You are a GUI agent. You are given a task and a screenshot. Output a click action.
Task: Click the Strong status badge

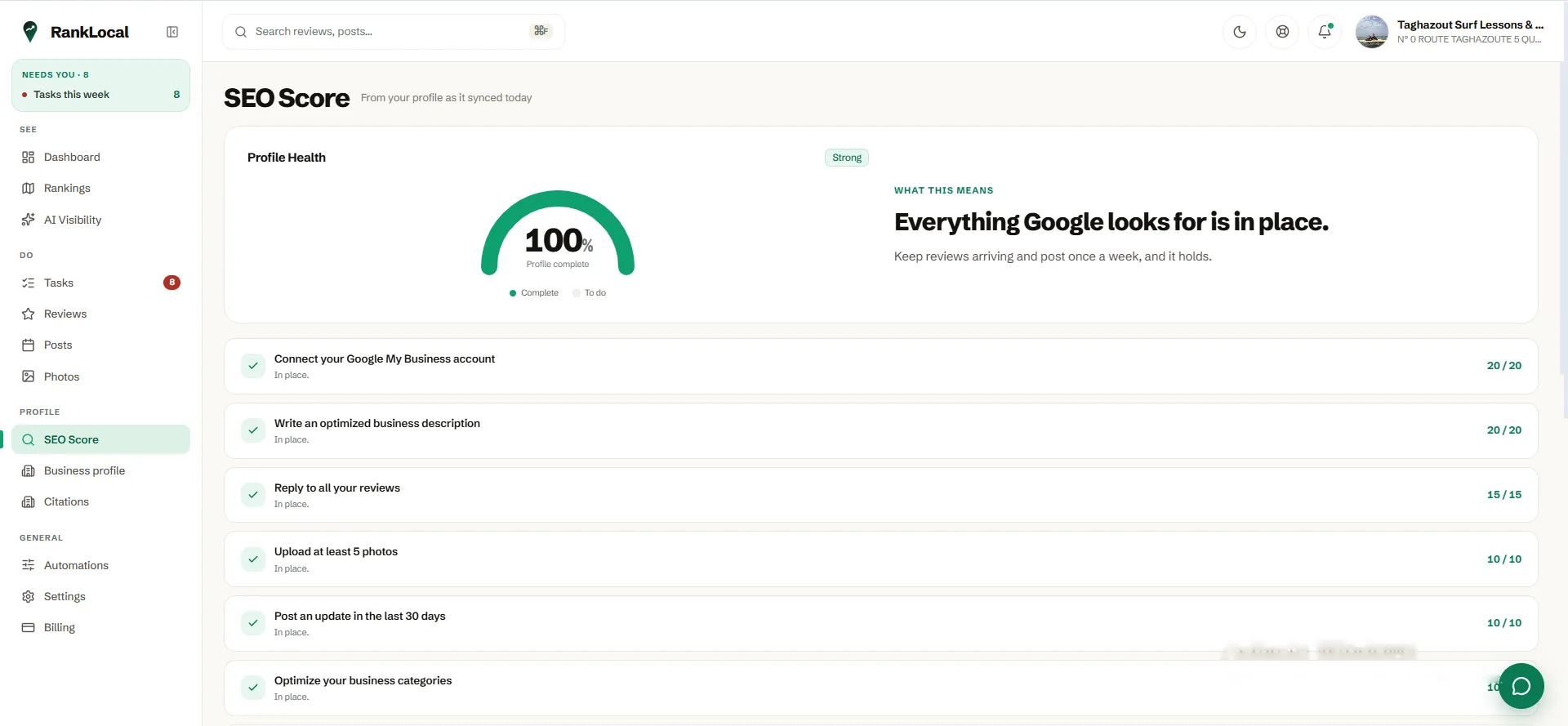847,158
